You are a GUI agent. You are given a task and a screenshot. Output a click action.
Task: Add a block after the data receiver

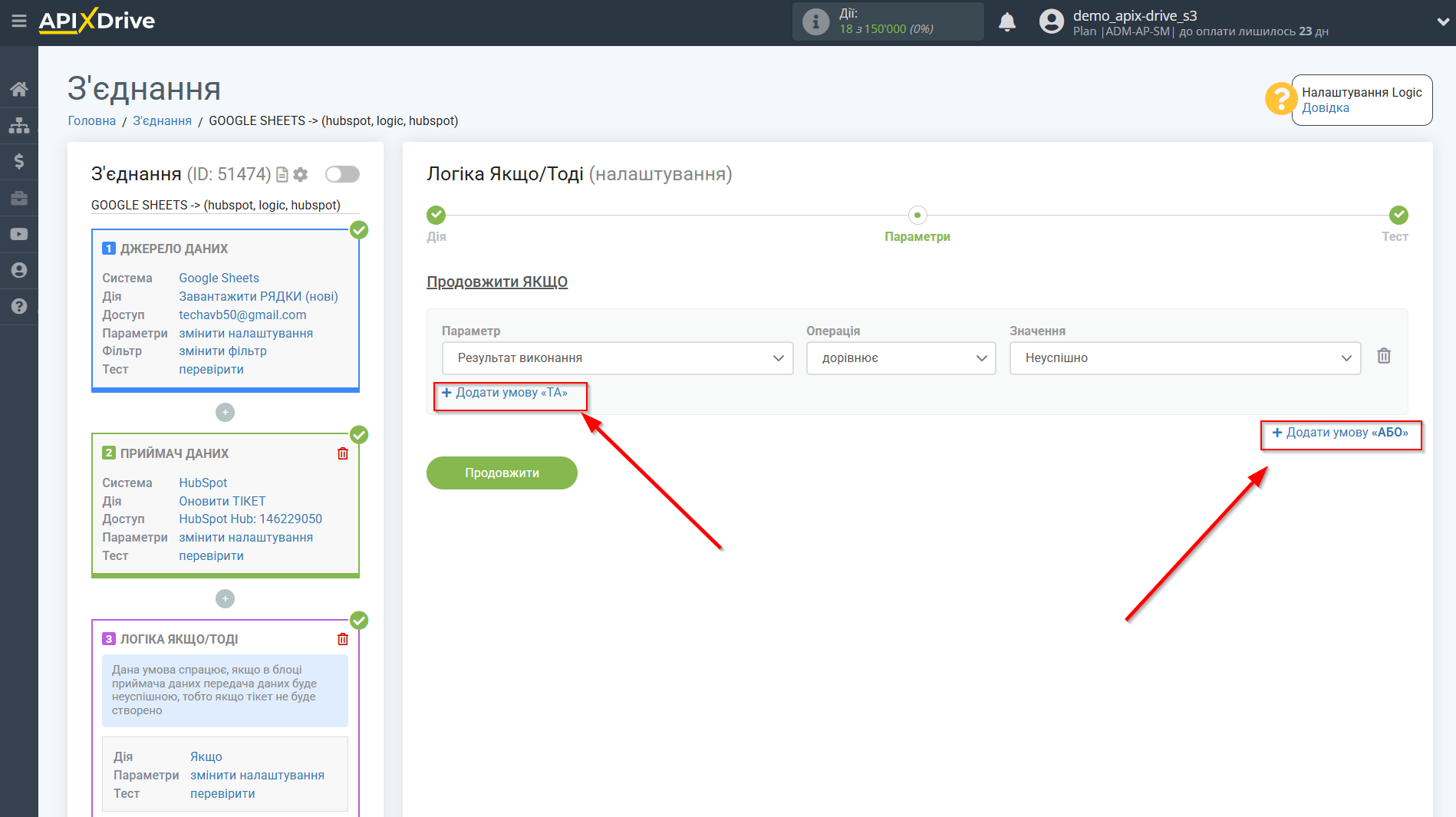pyautogui.click(x=225, y=598)
